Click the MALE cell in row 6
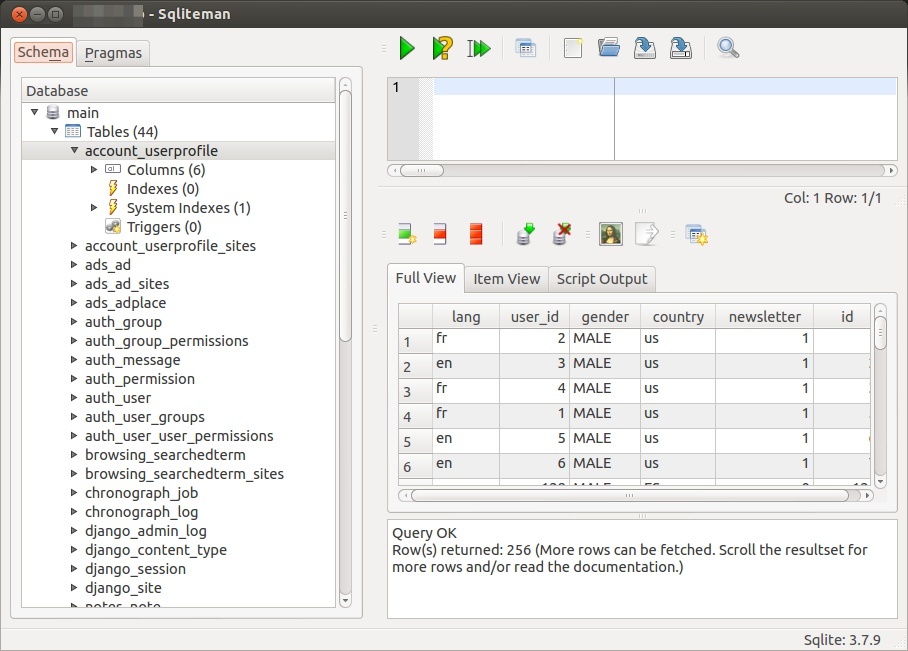This screenshot has width=908, height=651. click(x=605, y=466)
